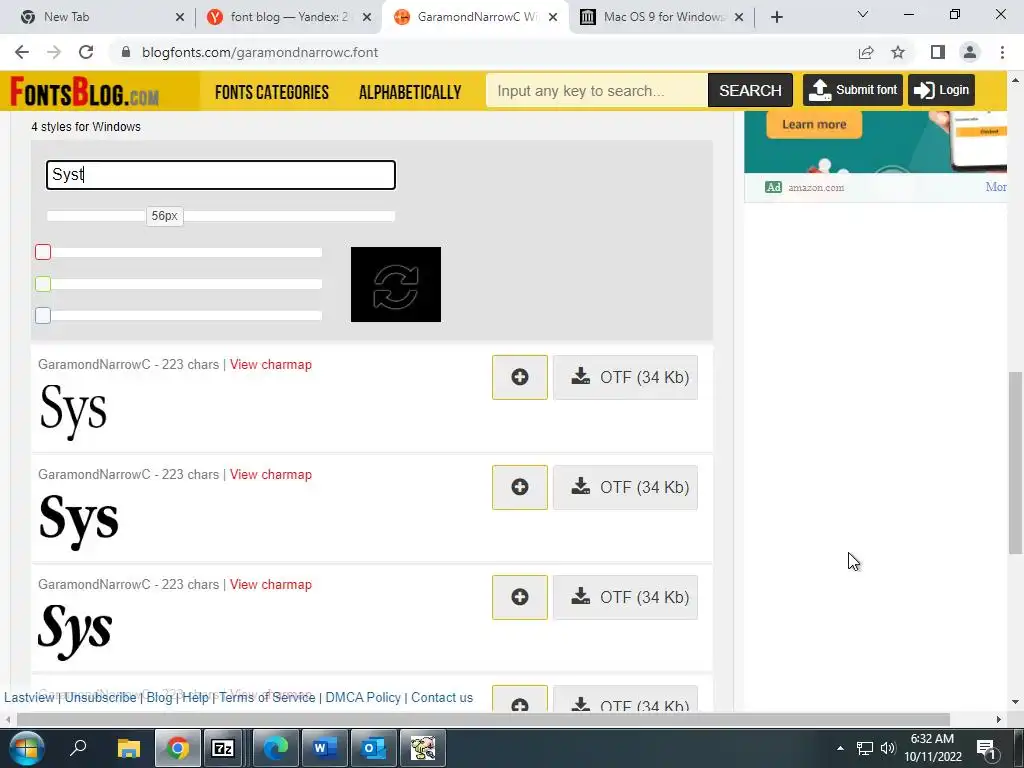Image resolution: width=1024 pixels, height=768 pixels.
Task: View charmap for the bold italic GaramondNarrowC style
Action: [270, 584]
